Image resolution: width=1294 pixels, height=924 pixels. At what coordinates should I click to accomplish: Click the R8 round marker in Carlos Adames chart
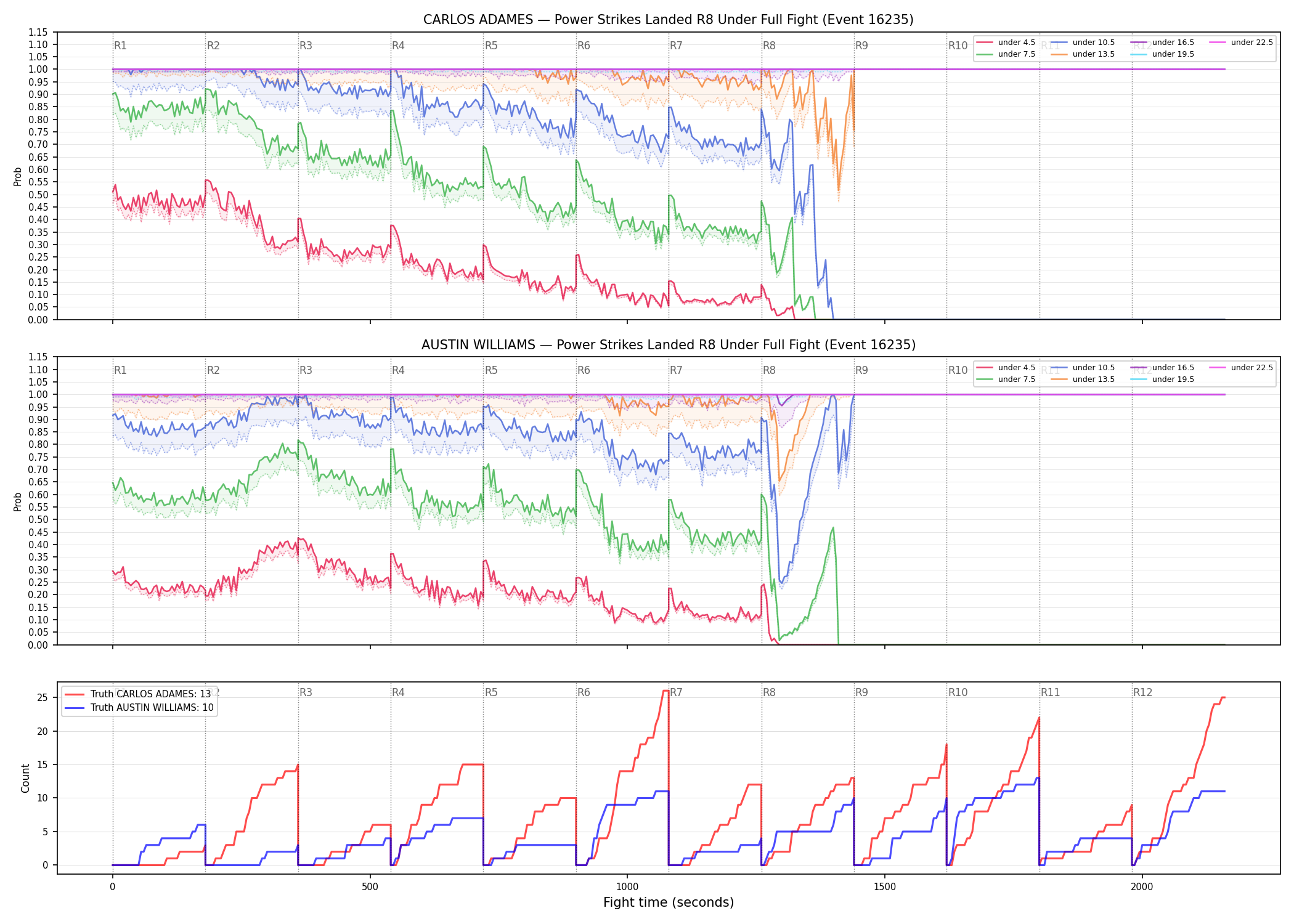point(769,46)
